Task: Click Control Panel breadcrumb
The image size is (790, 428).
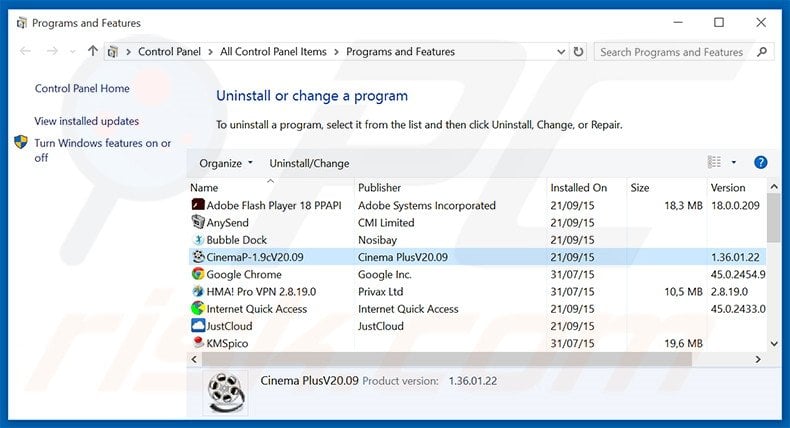Action: 169,51
